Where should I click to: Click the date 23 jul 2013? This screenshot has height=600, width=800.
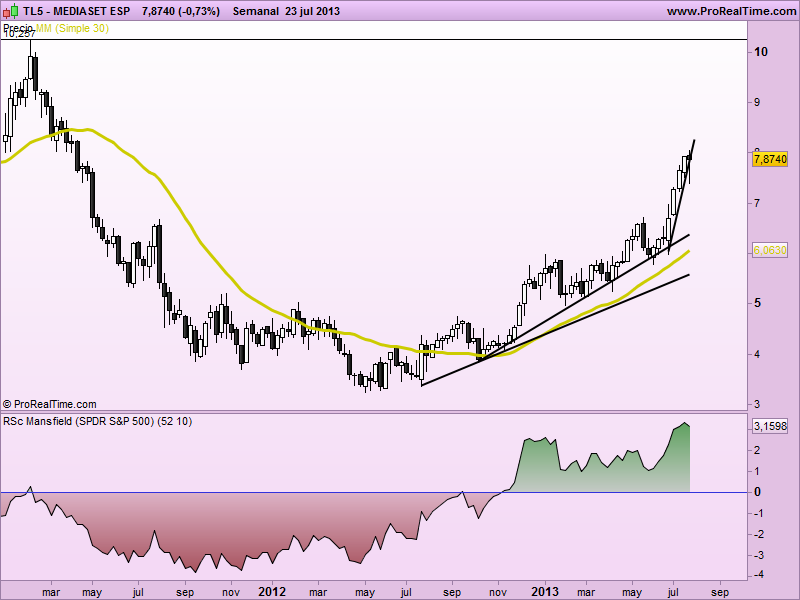coord(312,11)
